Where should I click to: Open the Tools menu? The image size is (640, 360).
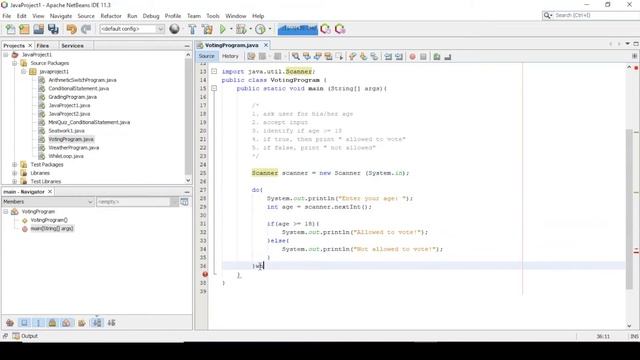(213, 16)
